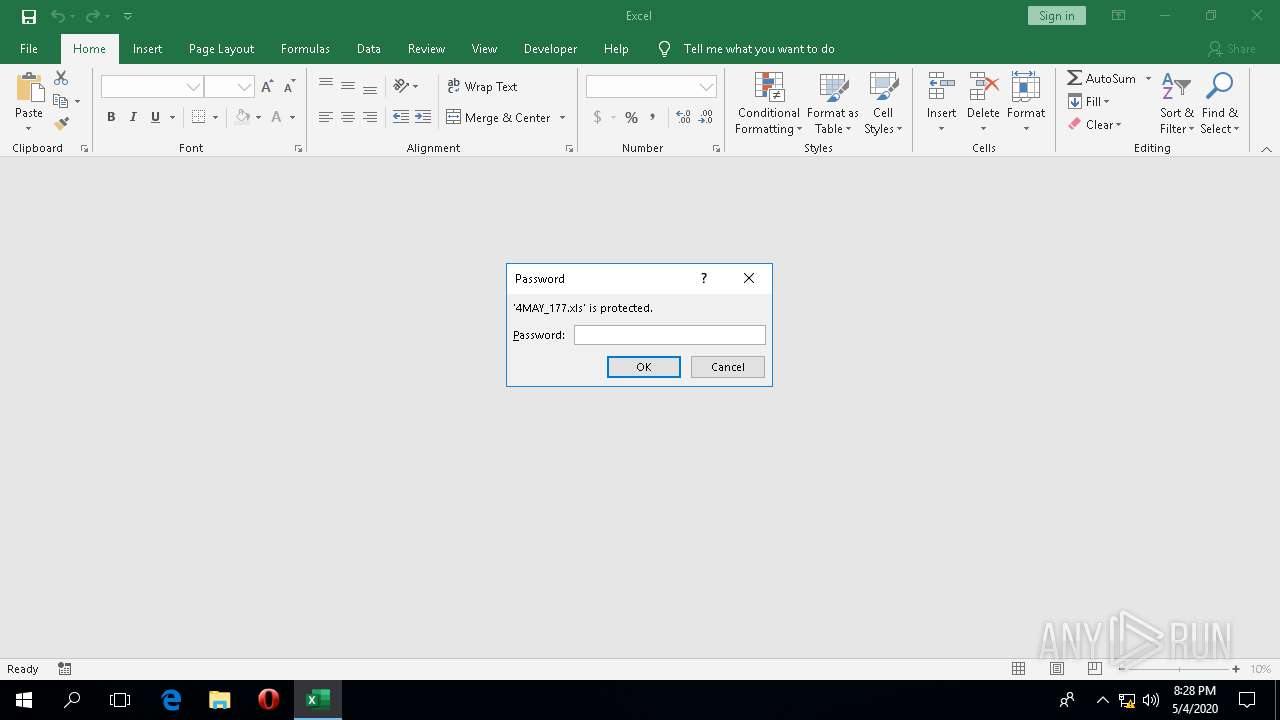This screenshot has width=1280, height=720.
Task: Click Increase Decimal icon
Action: pyautogui.click(x=683, y=117)
